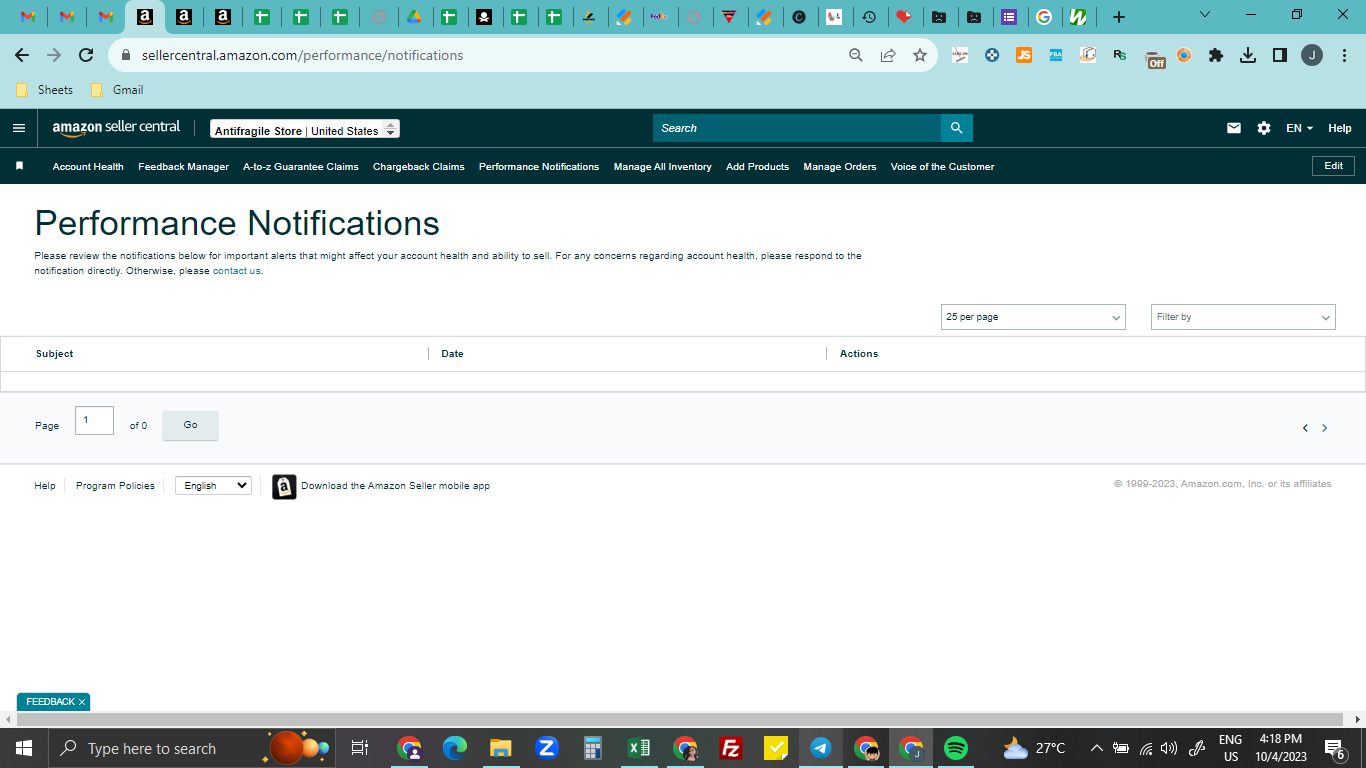Open the Sheets bookmark folder
This screenshot has height=768, width=1366.
click(44, 90)
